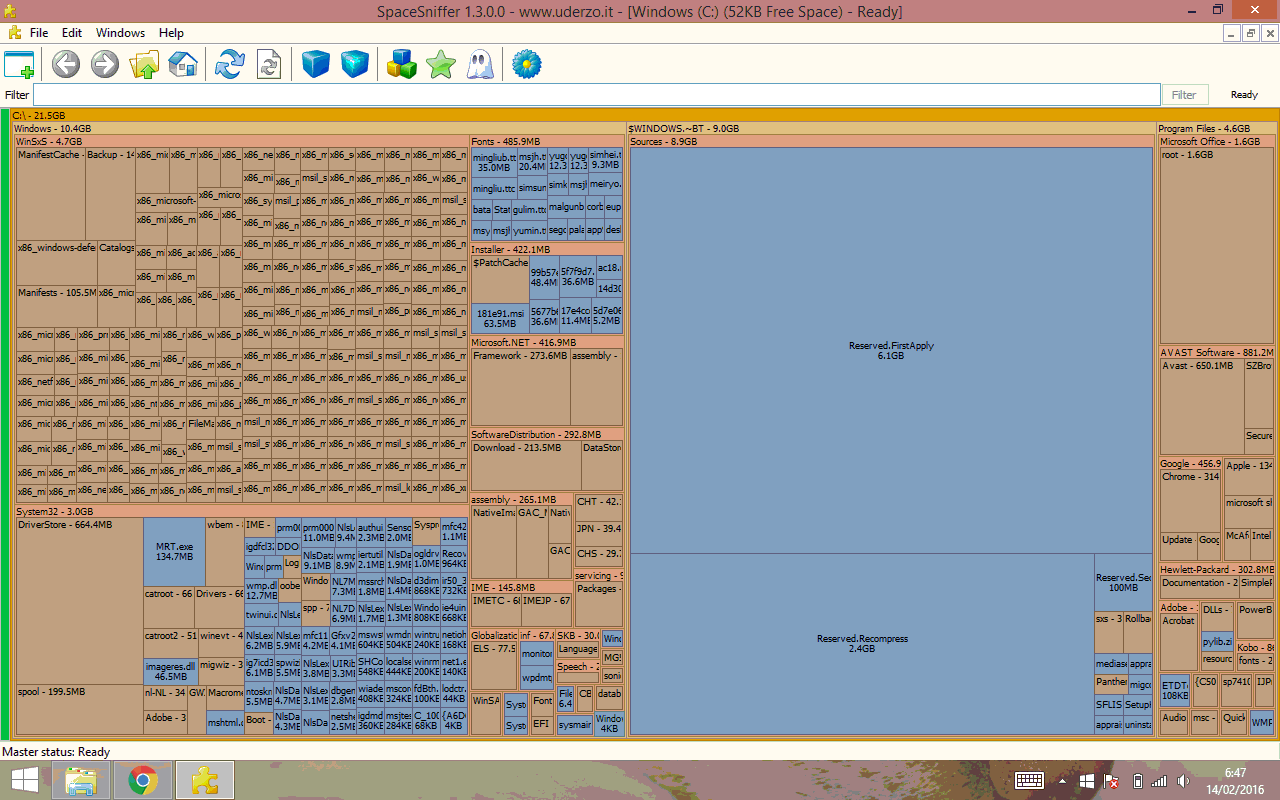Select the Windows - 10.4GB folder header
The height and width of the screenshot is (800, 1280).
pyautogui.click(x=318, y=129)
